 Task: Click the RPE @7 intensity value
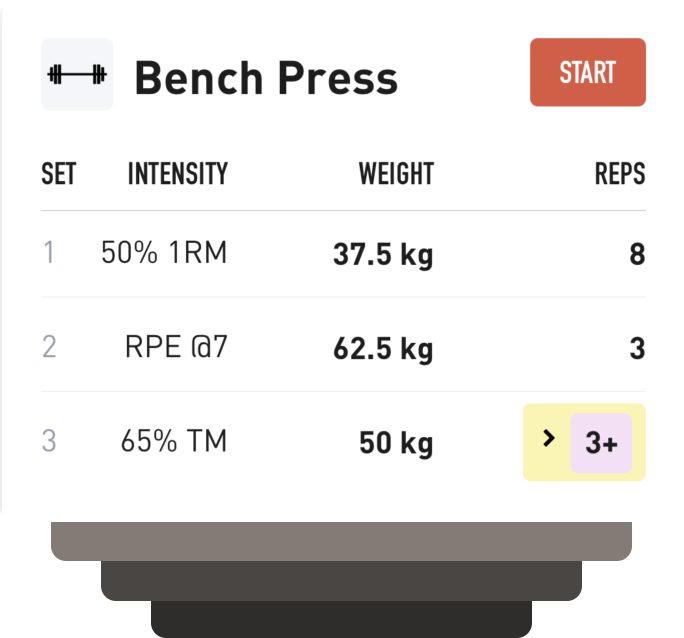pyautogui.click(x=176, y=347)
